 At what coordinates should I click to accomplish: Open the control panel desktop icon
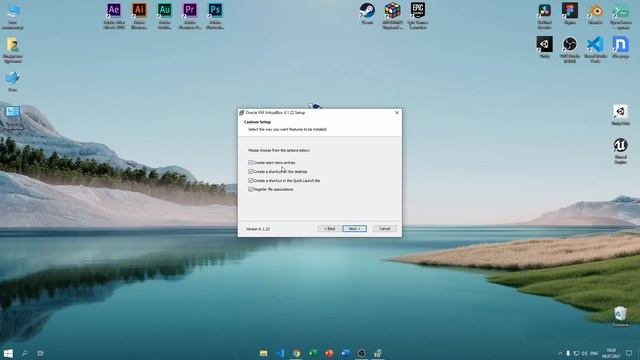click(x=13, y=118)
